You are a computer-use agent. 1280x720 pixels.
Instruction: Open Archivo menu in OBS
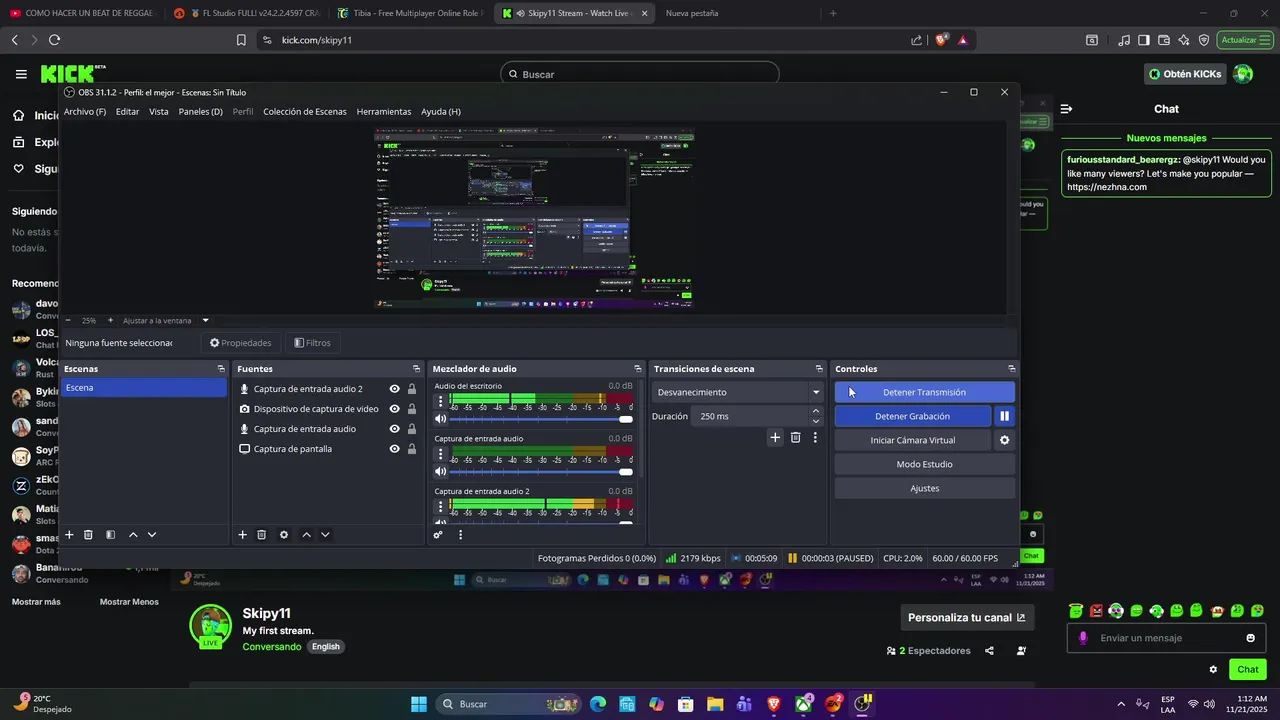tap(85, 111)
